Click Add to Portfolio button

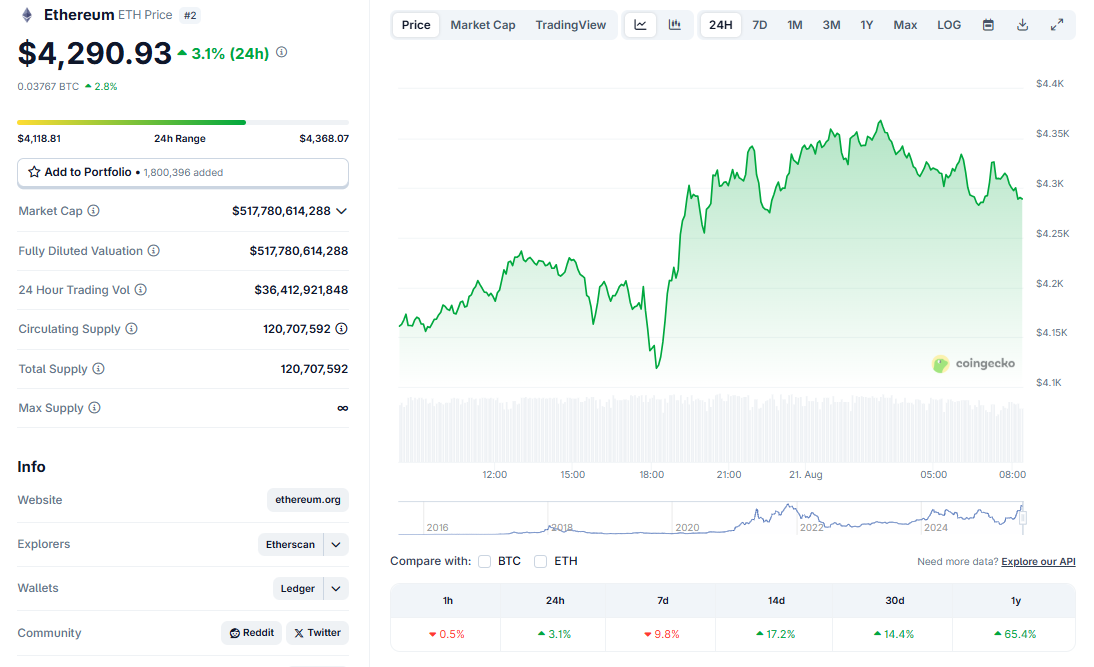click(183, 172)
